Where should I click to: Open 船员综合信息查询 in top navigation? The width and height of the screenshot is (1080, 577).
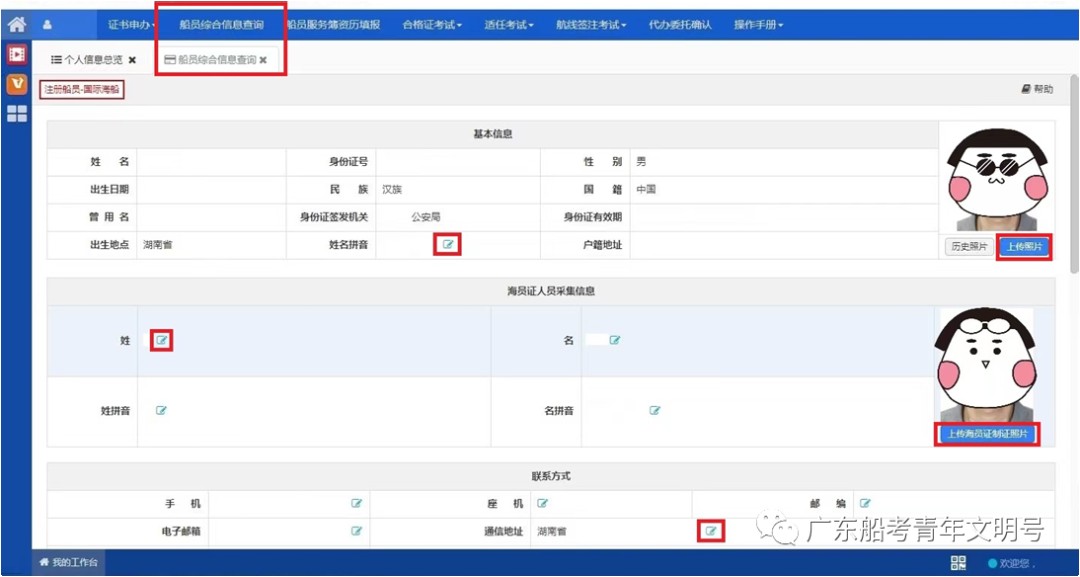pos(221,25)
